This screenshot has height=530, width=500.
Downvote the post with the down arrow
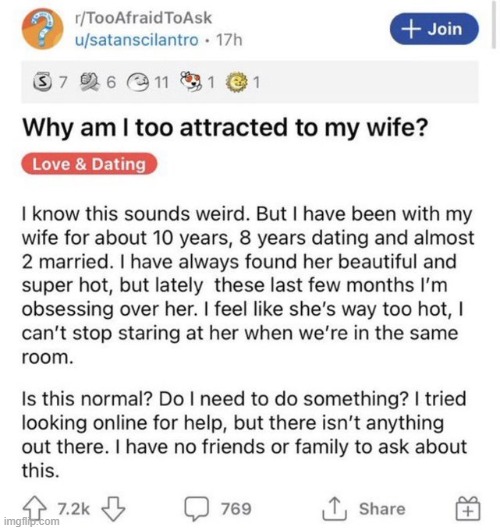coord(114,508)
